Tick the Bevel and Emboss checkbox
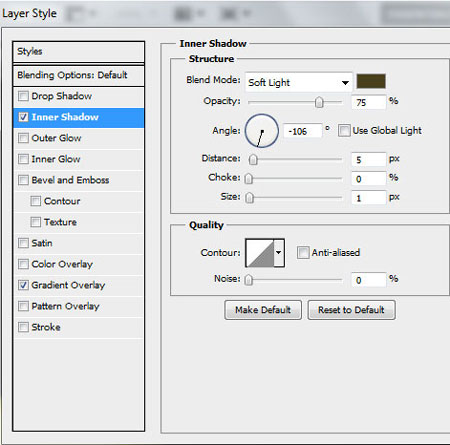The width and height of the screenshot is (450, 445). coord(23,180)
